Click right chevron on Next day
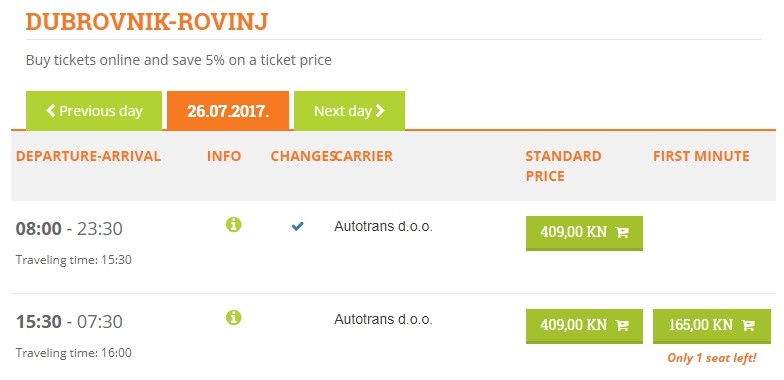Image resolution: width=784 pixels, height=380 pixels. tap(380, 110)
